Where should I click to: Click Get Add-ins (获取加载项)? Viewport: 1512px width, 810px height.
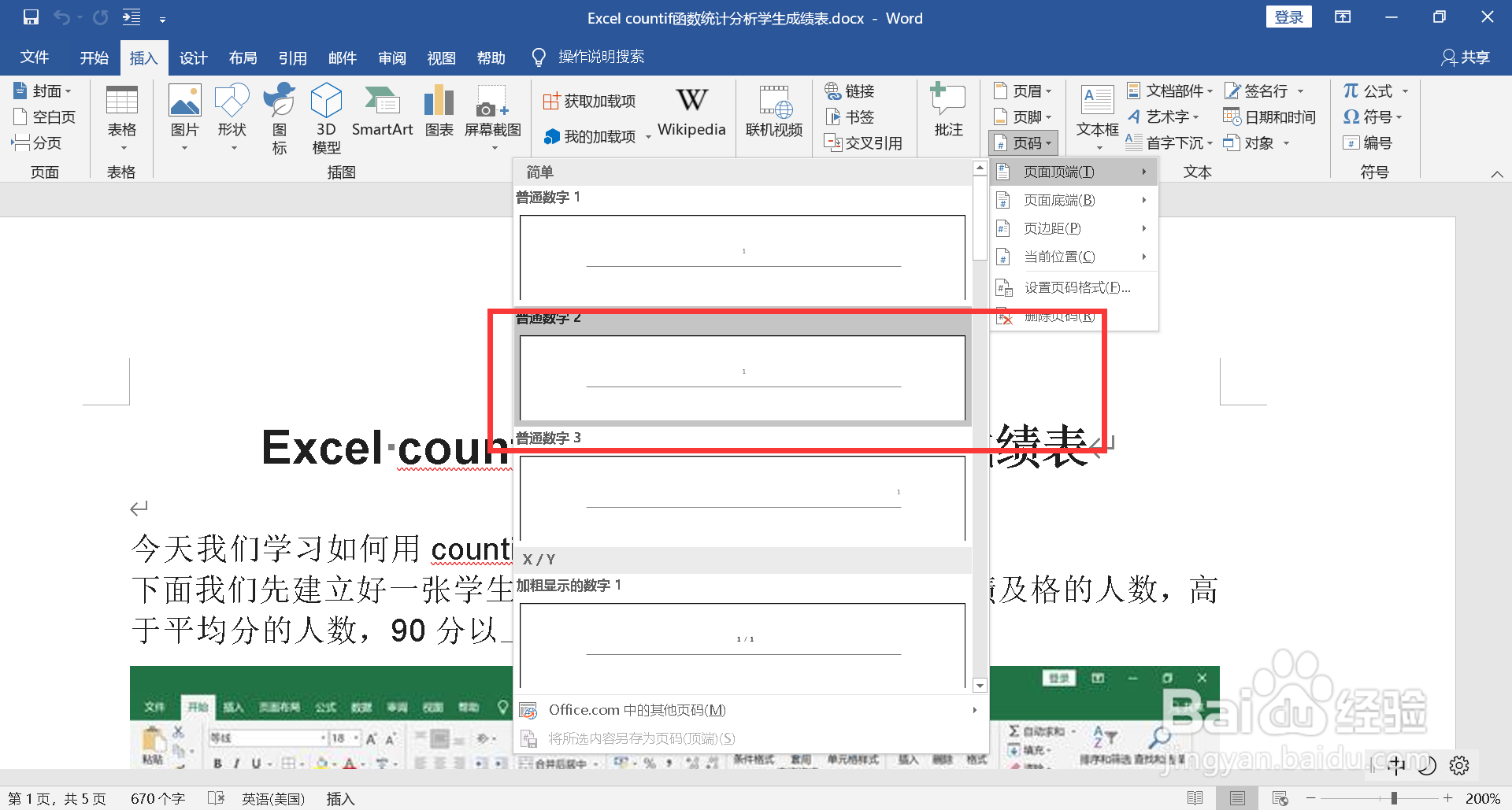coord(589,101)
